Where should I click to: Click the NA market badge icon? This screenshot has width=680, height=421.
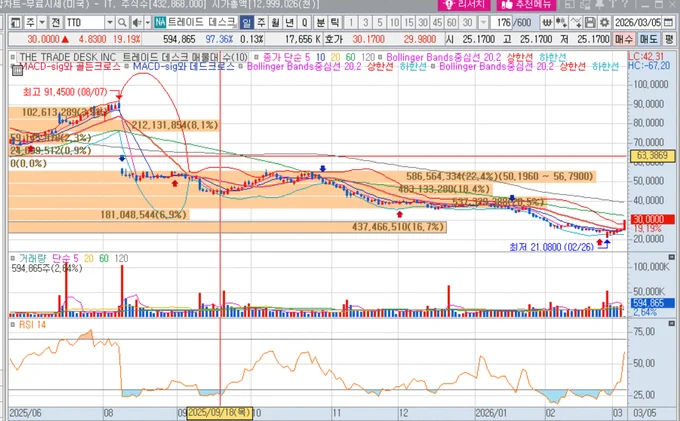pos(160,22)
